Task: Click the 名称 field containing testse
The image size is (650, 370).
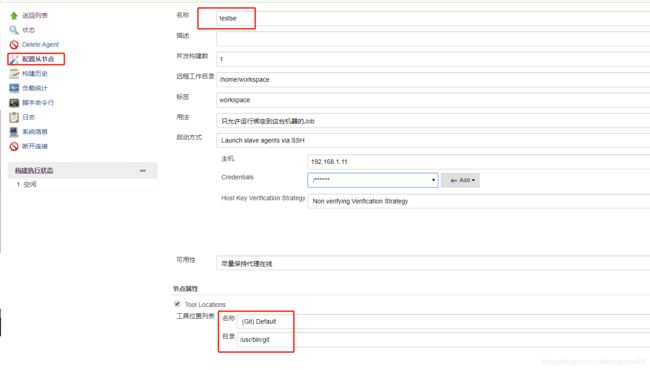Action: [x=433, y=18]
